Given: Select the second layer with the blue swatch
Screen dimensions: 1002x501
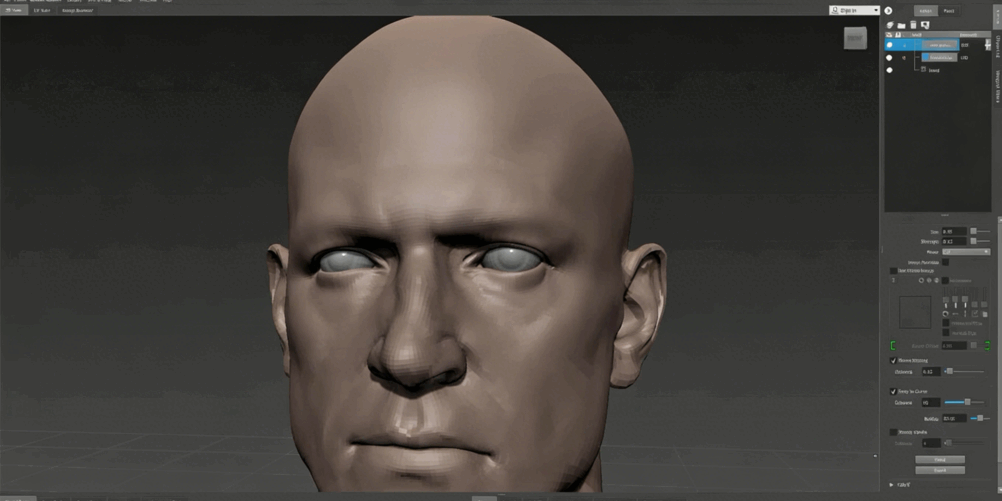Looking at the screenshot, I should [939, 58].
